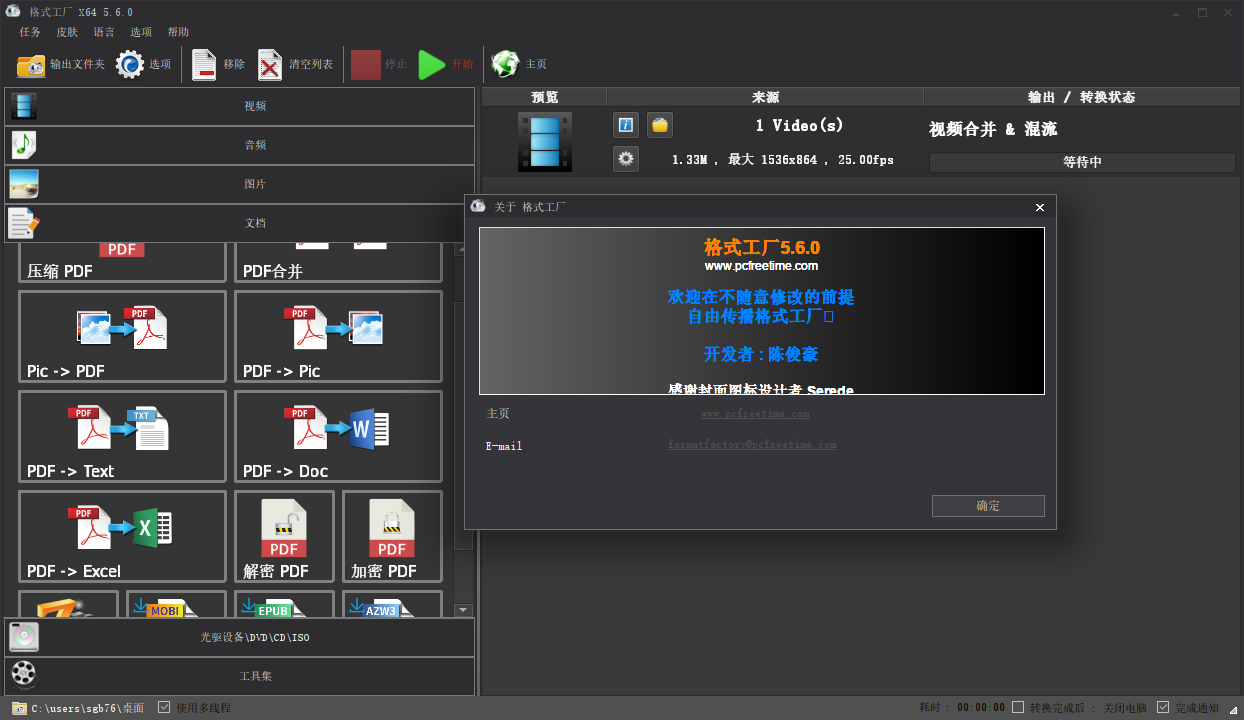Click the '1 Video(s)' source text
The height and width of the screenshot is (720, 1244).
[799, 125]
